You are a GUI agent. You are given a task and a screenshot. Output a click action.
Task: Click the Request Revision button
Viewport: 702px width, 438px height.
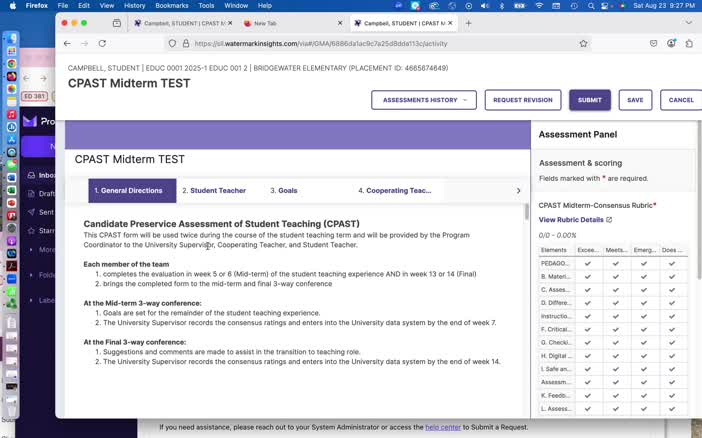click(x=522, y=100)
